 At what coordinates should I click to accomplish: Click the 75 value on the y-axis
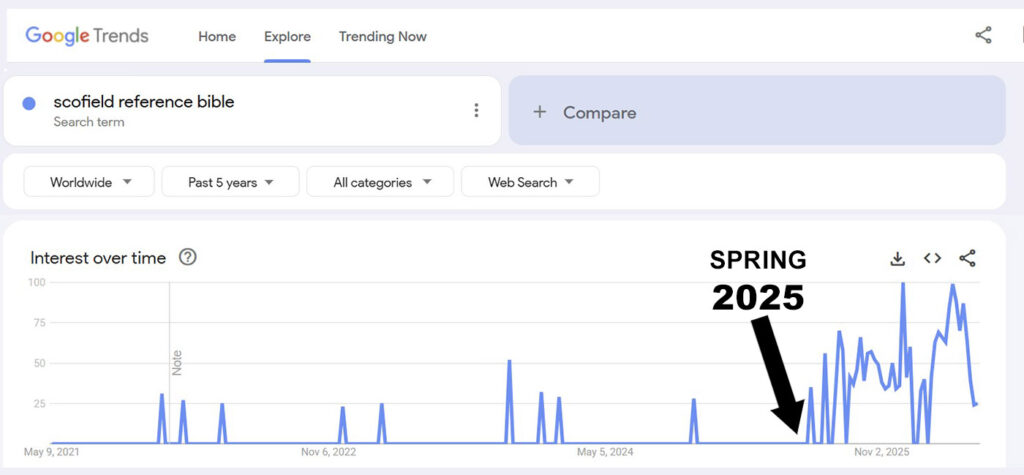38,323
